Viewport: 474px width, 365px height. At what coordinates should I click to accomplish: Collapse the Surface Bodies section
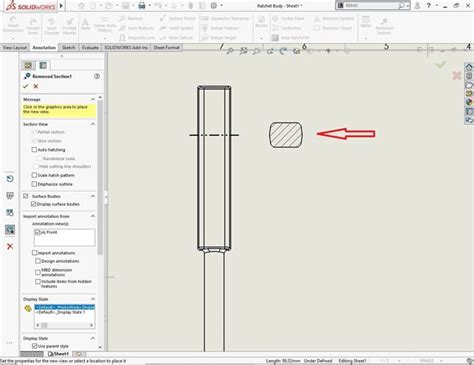[x=93, y=196]
